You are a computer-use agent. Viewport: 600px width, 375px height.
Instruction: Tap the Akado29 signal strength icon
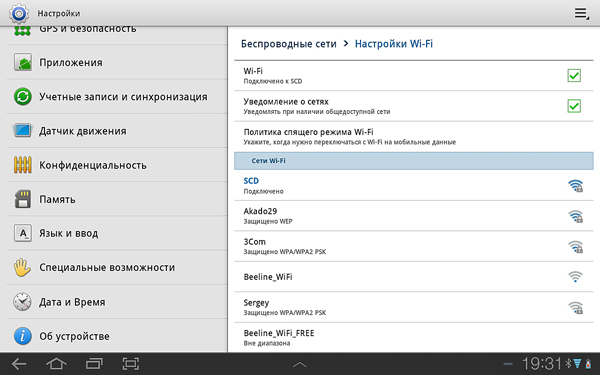tap(576, 216)
